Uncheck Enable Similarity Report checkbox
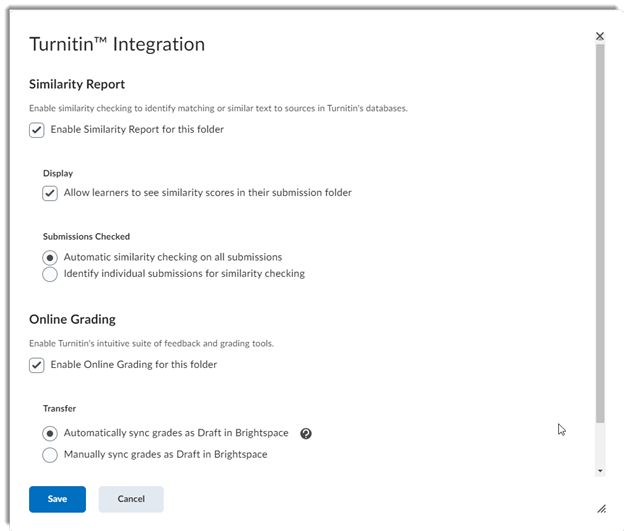Viewport: 624px width, 531px height. (37, 130)
